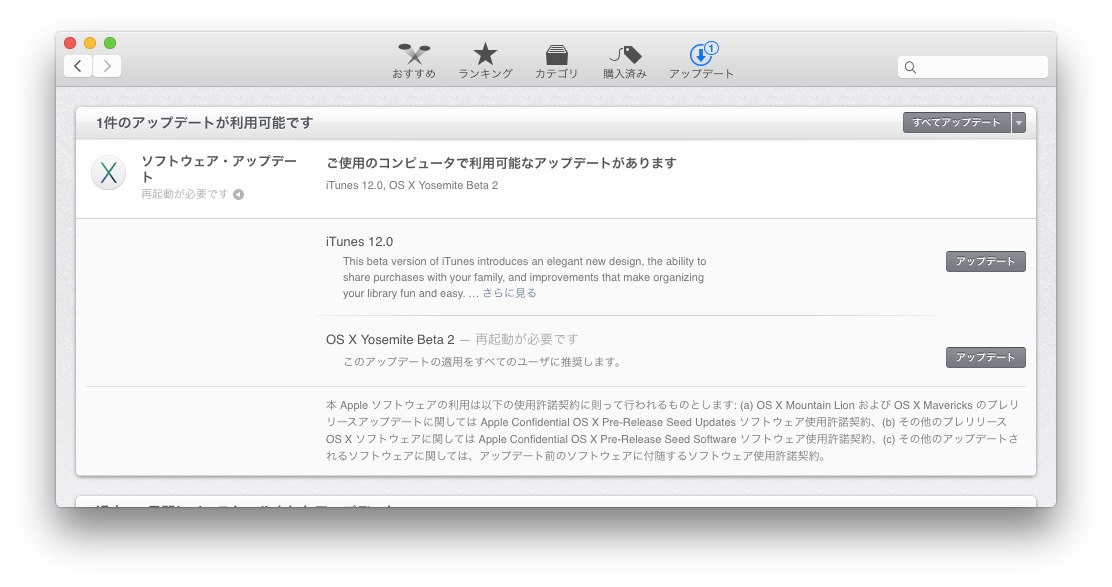
Task: Click the さらに見る link
Action: point(509,293)
